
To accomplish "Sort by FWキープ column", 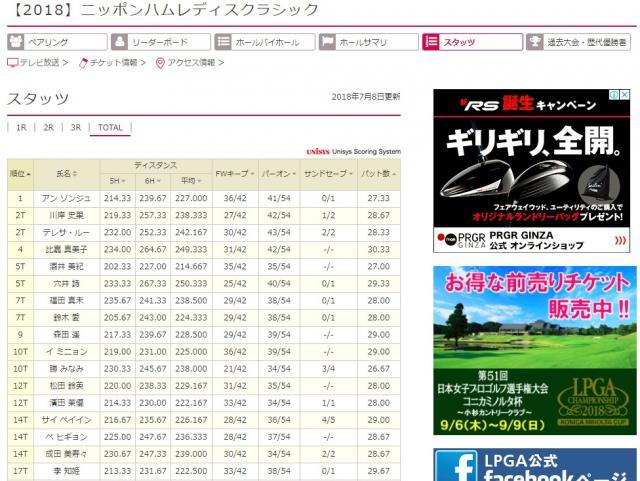I will pyautogui.click(x=235, y=174).
